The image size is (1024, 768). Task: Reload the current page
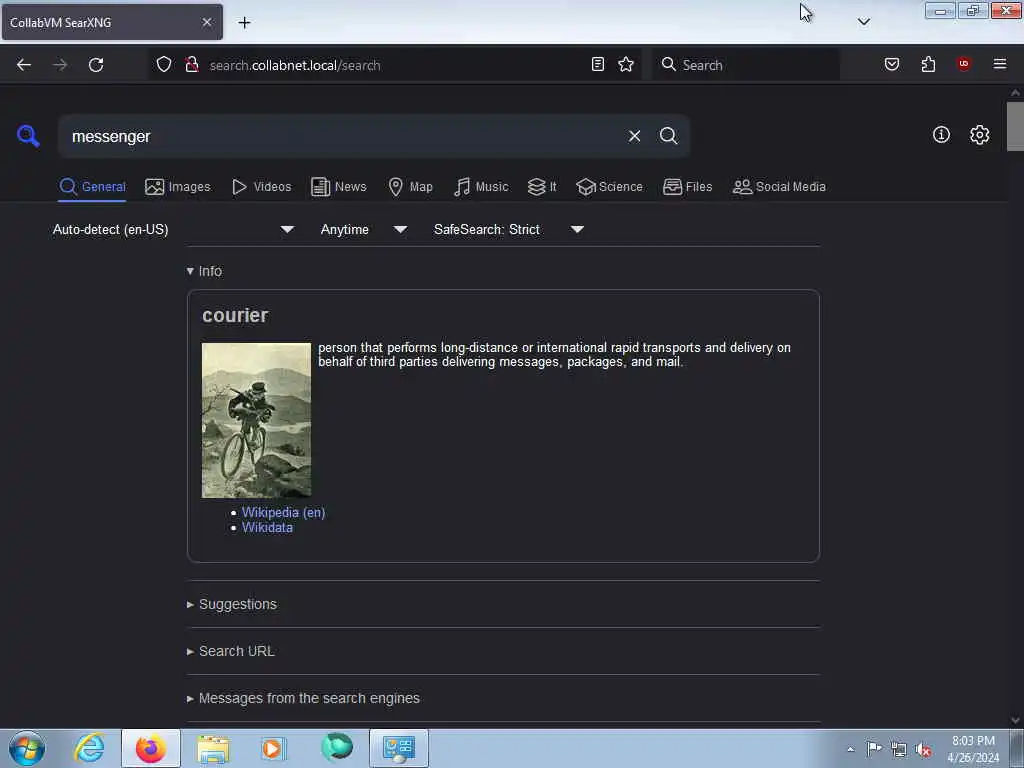click(x=96, y=65)
